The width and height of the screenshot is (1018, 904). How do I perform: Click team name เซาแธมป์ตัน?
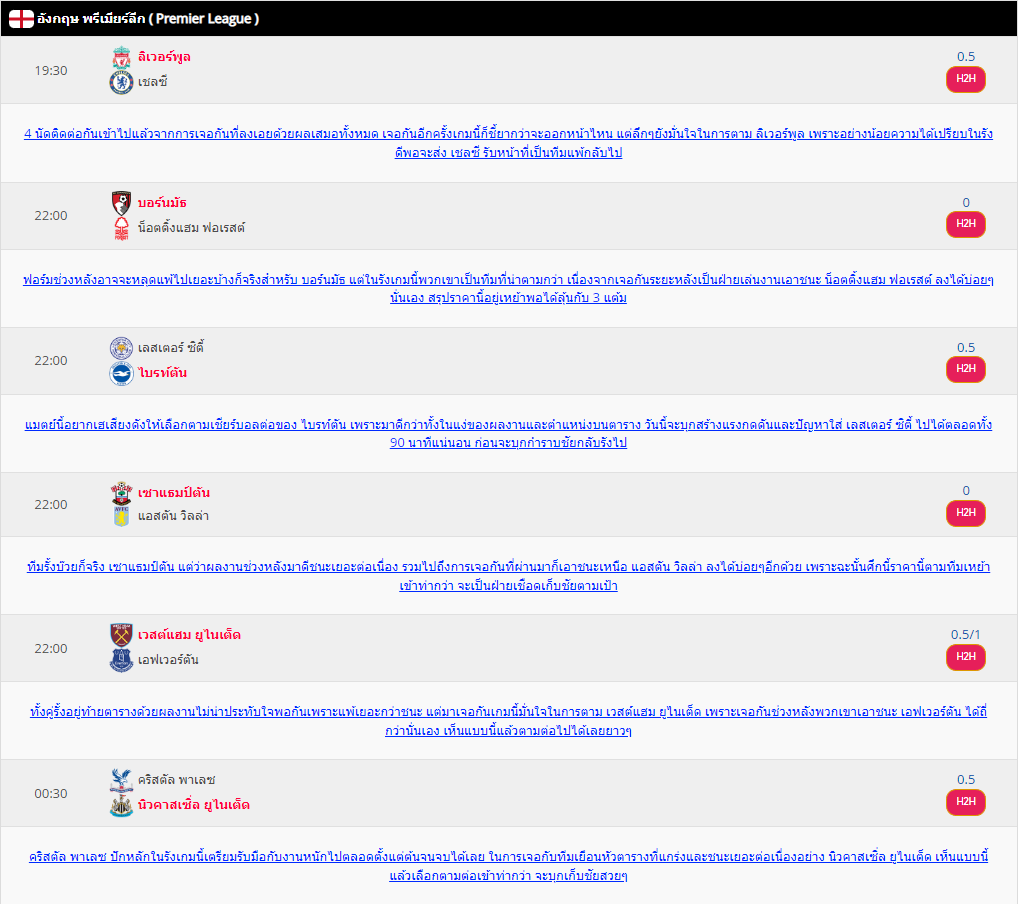click(x=174, y=493)
